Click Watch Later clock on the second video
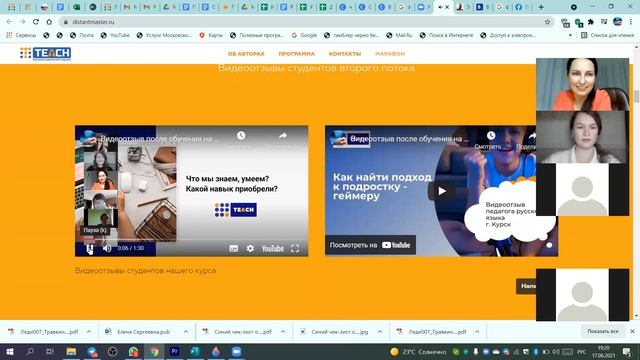 tap(491, 136)
